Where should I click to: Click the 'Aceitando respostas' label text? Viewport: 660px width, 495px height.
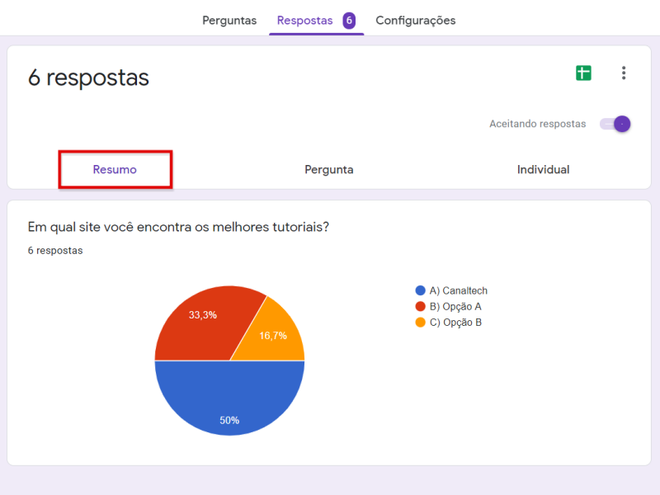(538, 124)
